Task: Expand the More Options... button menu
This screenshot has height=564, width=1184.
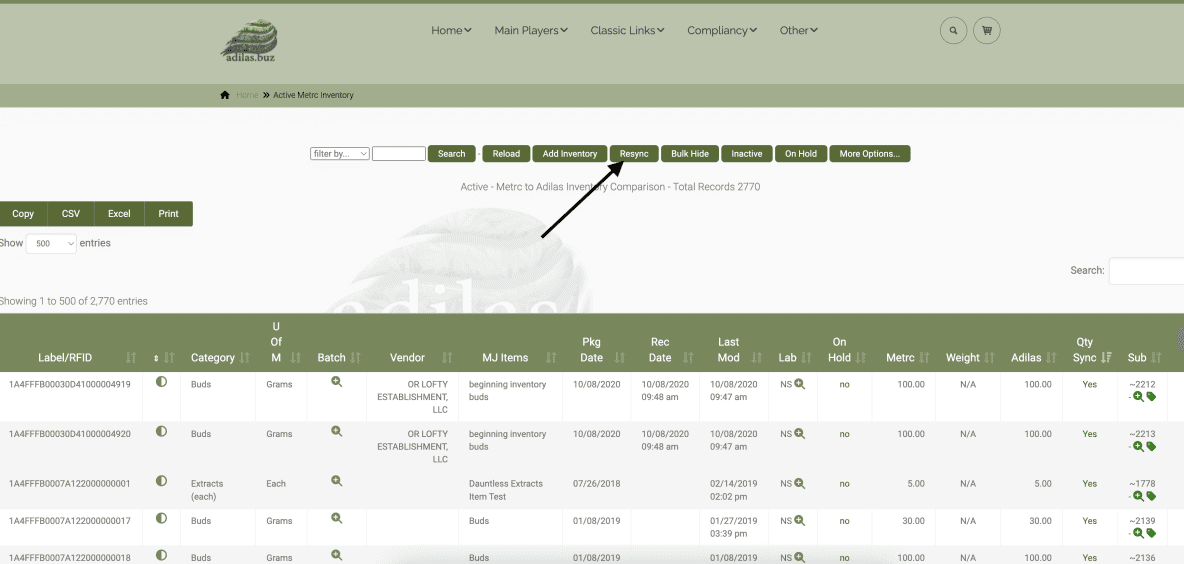Action: tap(869, 153)
